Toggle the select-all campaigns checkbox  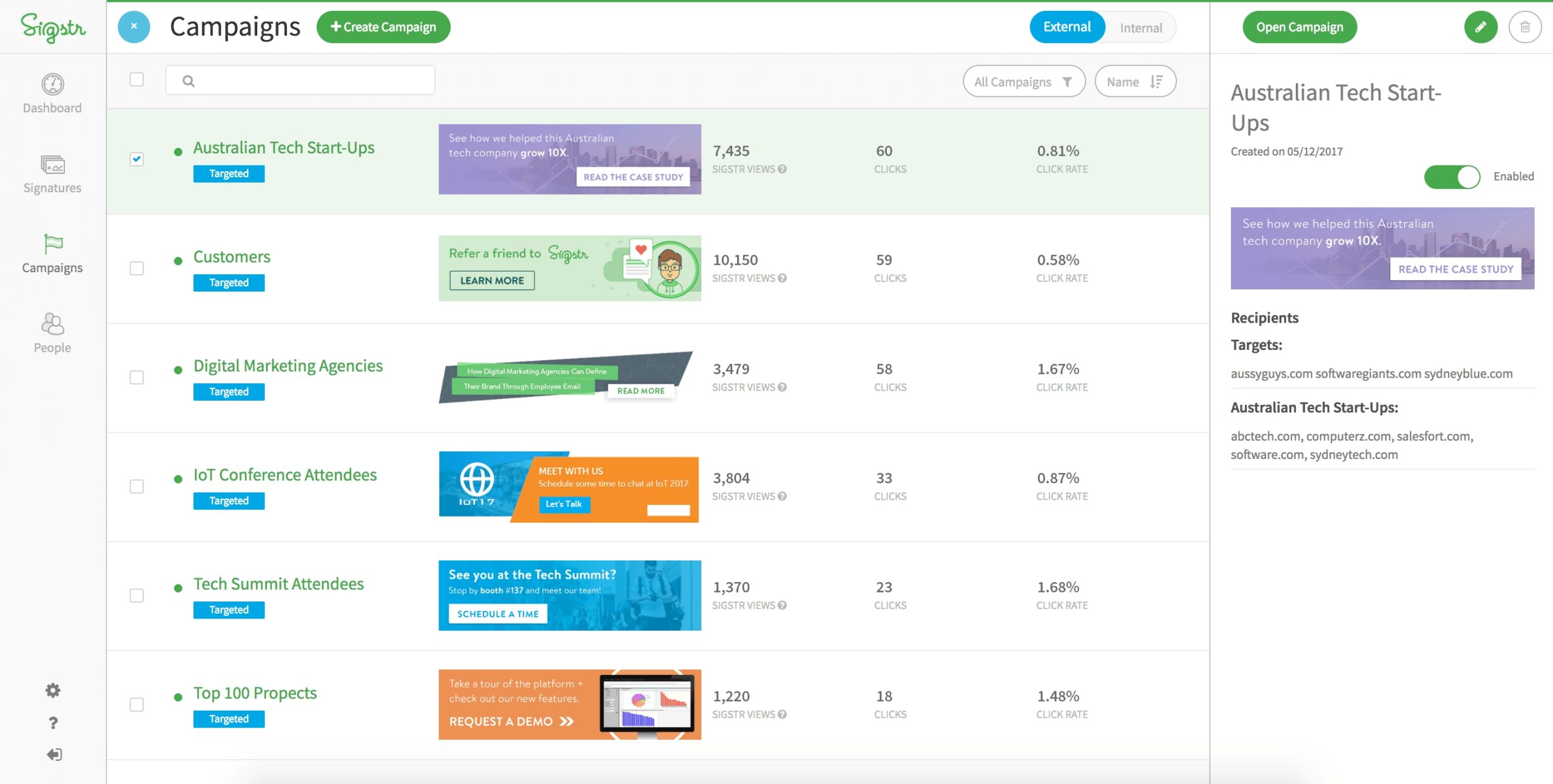(x=136, y=79)
